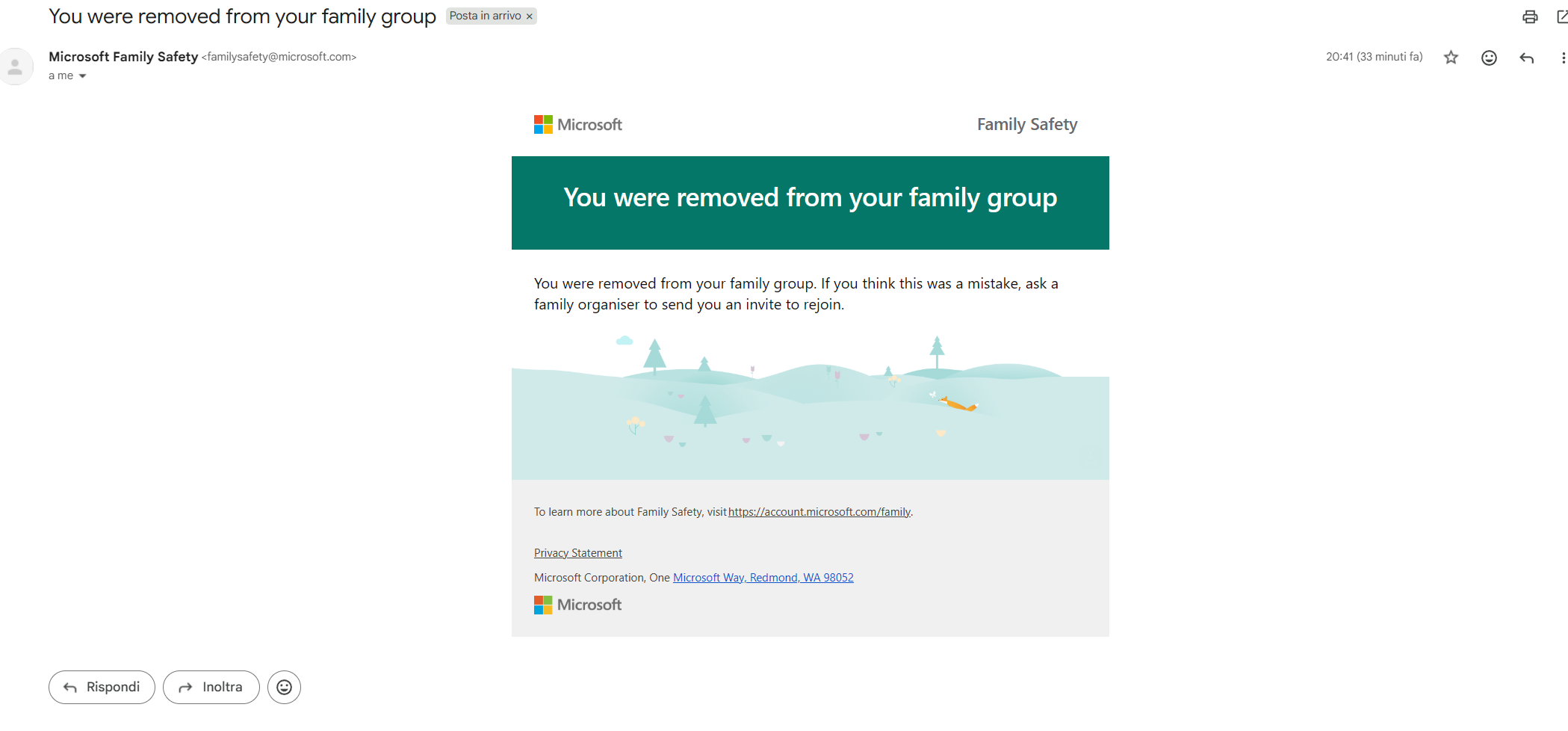Click the 'Family Safety' header text
The height and width of the screenshot is (731, 1568).
coord(1027,125)
